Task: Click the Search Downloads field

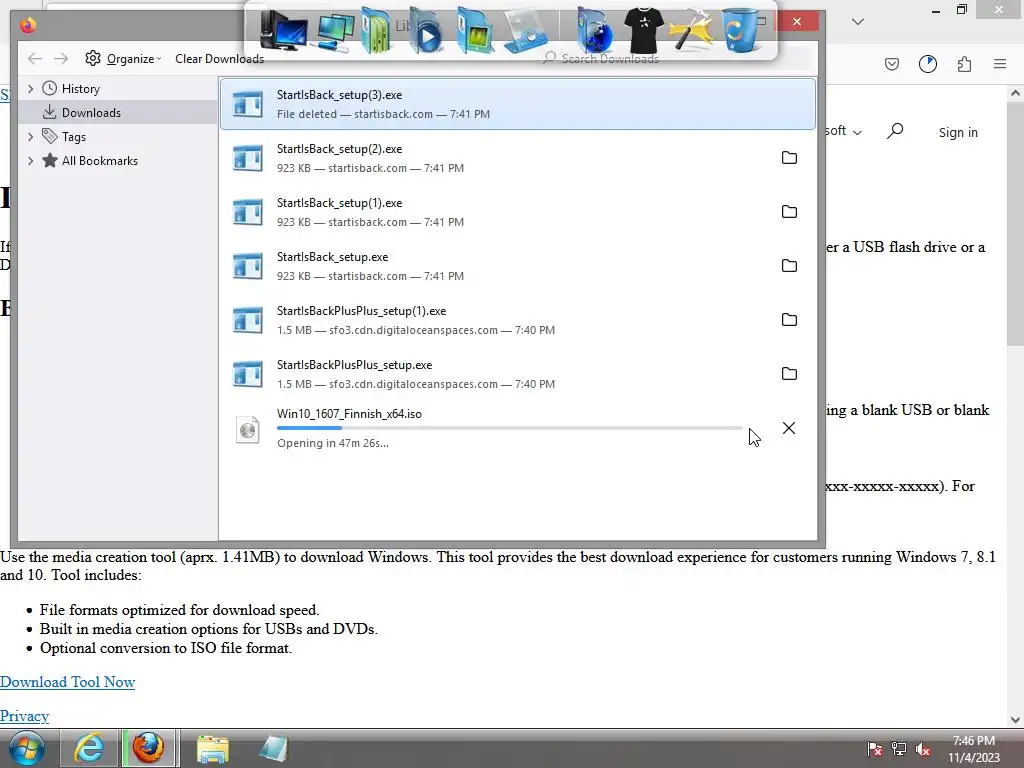Action: pos(677,59)
